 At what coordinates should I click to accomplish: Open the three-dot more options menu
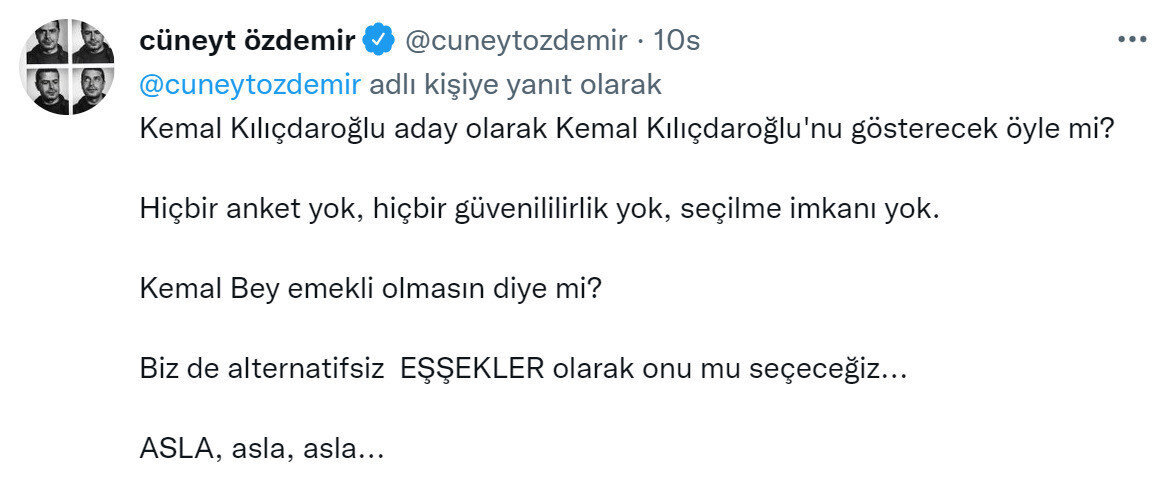pyautogui.click(x=1131, y=40)
